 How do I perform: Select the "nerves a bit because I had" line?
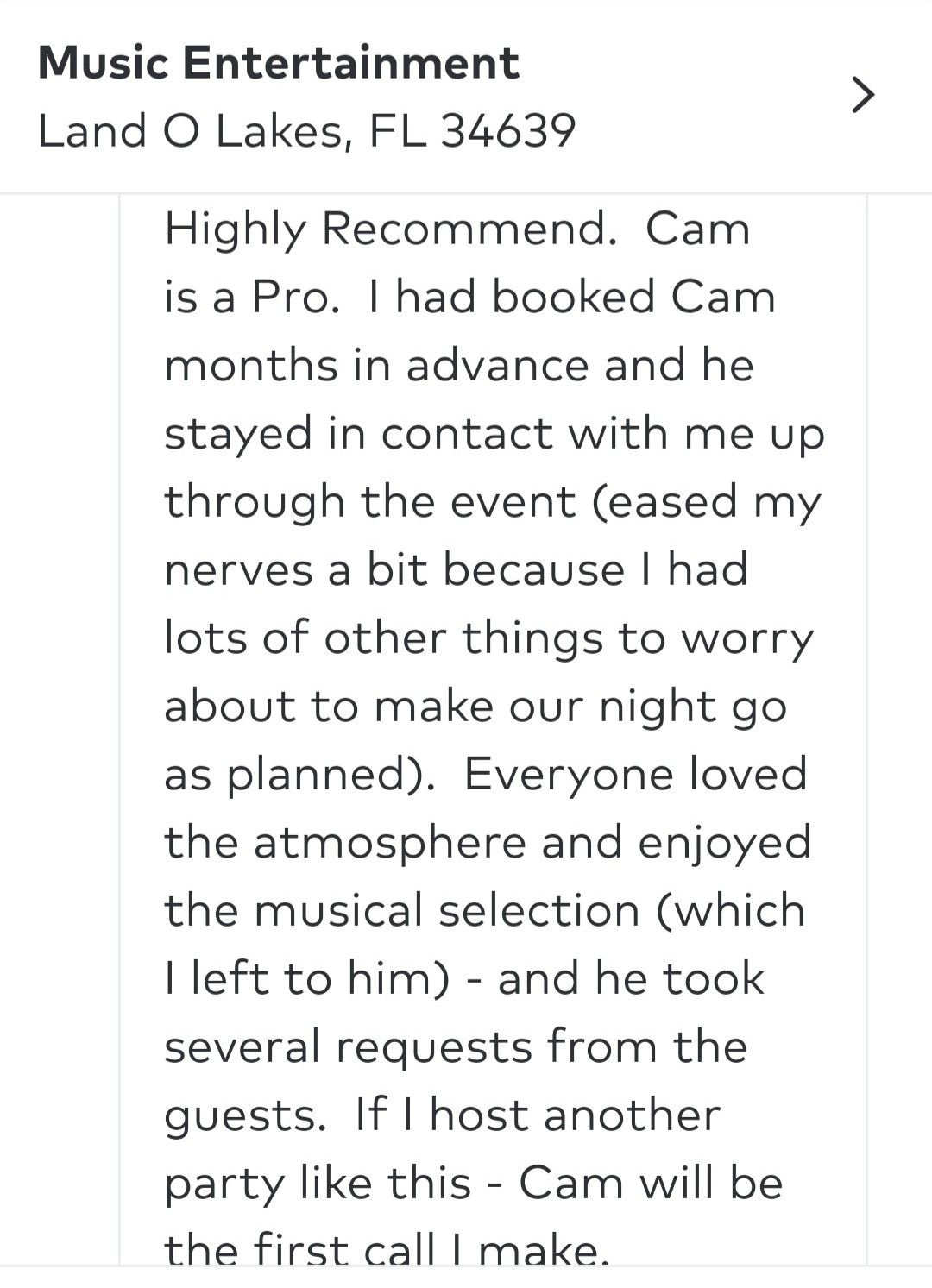(x=455, y=570)
